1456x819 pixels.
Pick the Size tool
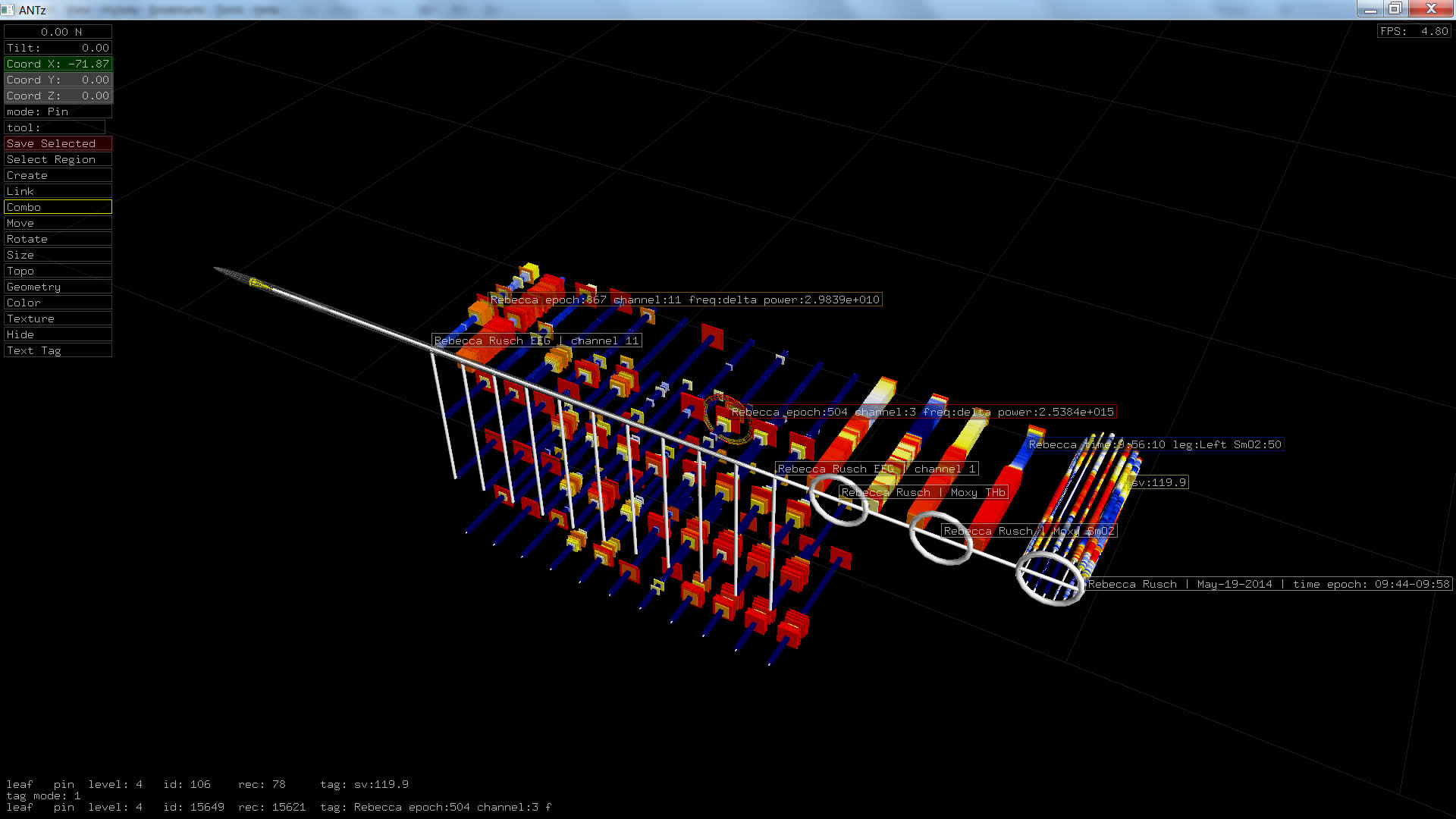pos(58,255)
